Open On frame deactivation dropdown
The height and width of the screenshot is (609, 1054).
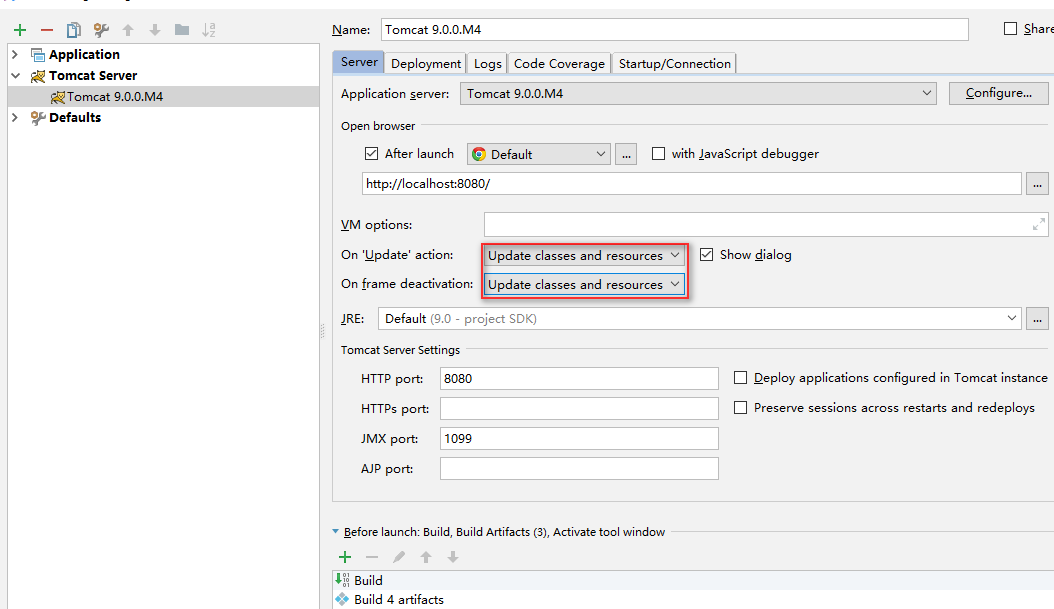[x=584, y=284]
